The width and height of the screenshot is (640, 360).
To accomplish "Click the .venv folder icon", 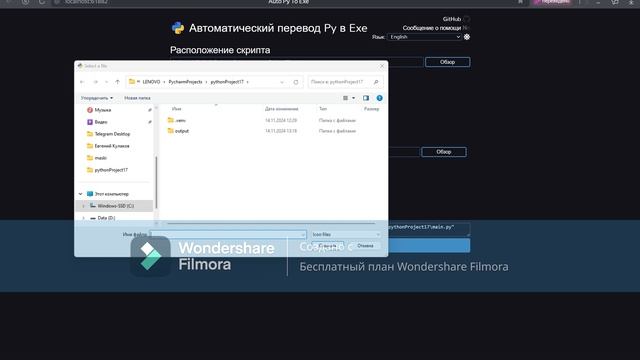I will pos(171,120).
